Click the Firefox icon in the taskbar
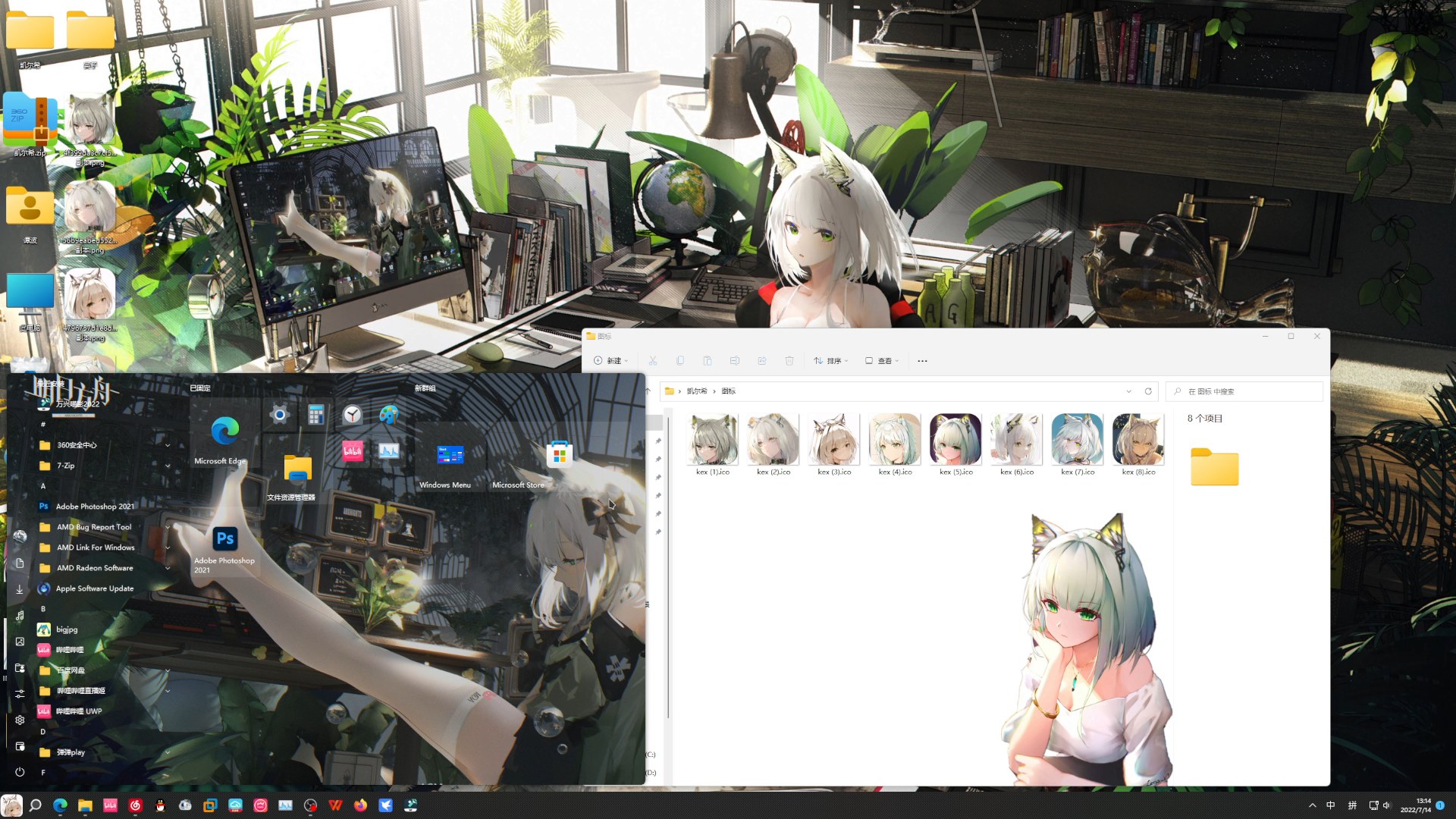The width and height of the screenshot is (1456, 819). (360, 805)
